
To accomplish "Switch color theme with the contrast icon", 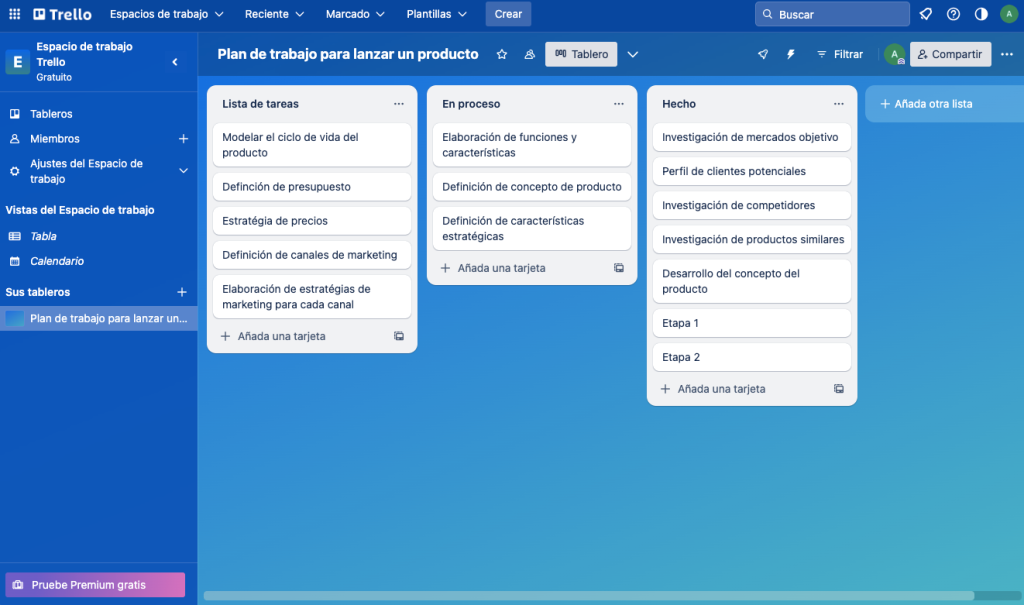I will coord(980,14).
